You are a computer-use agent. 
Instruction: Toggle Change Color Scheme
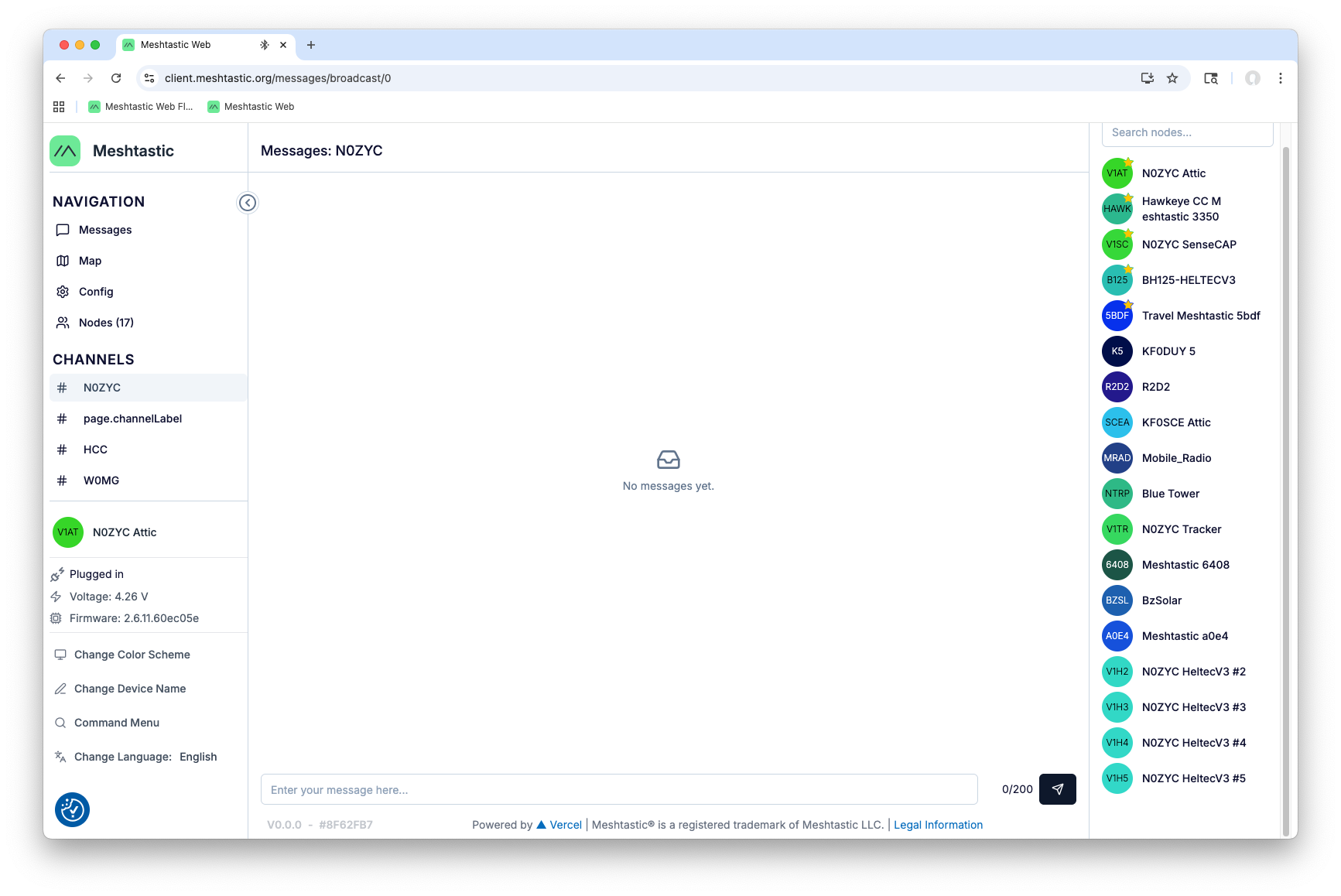(132, 655)
